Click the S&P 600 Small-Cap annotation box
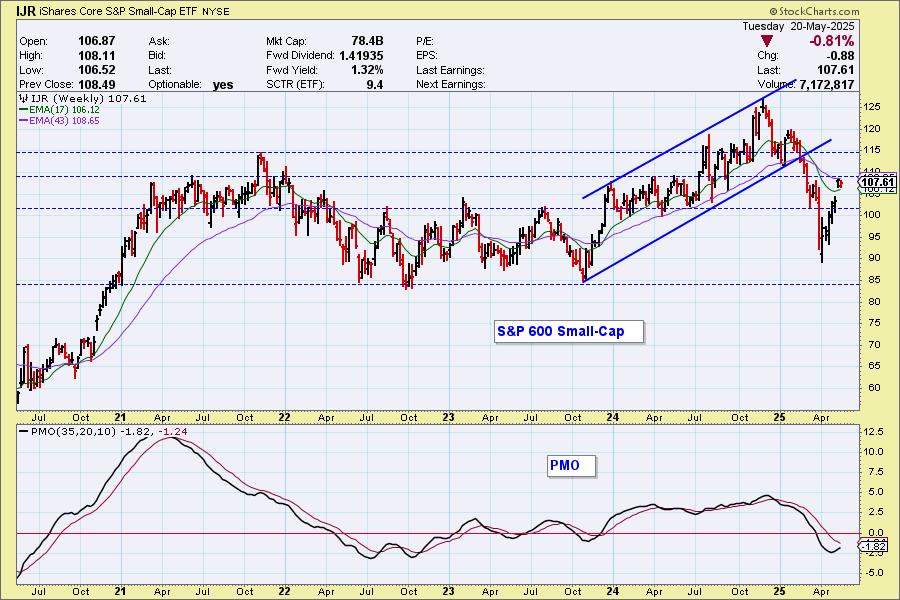This screenshot has width=900, height=600. coord(569,332)
